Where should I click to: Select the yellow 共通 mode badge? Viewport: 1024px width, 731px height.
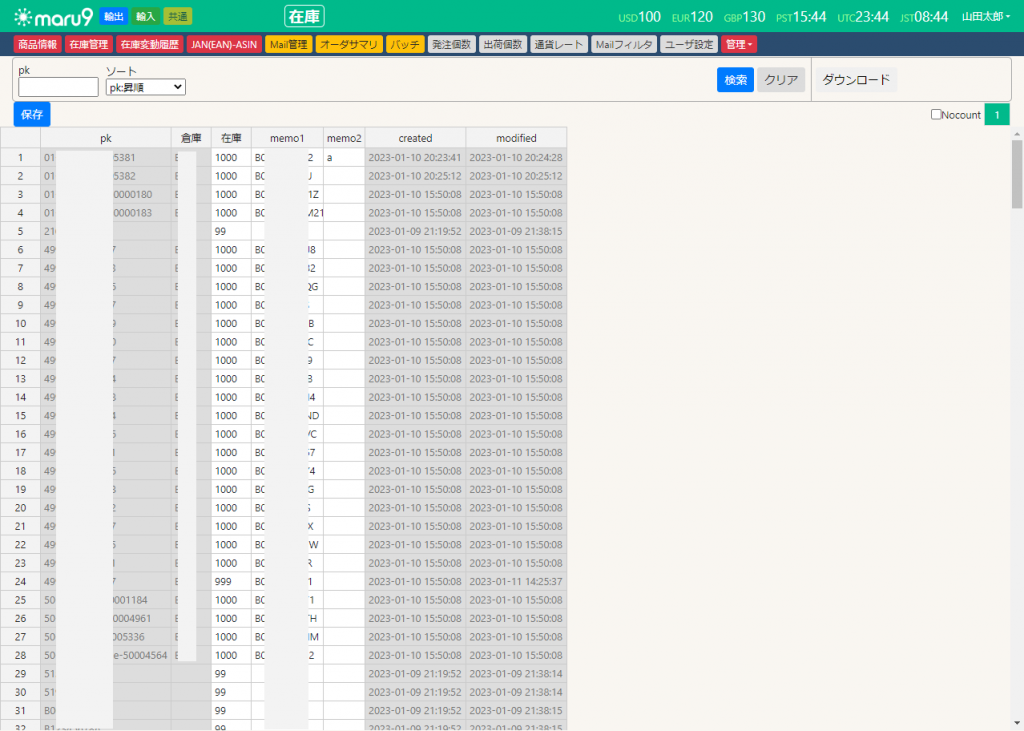pyautogui.click(x=178, y=16)
